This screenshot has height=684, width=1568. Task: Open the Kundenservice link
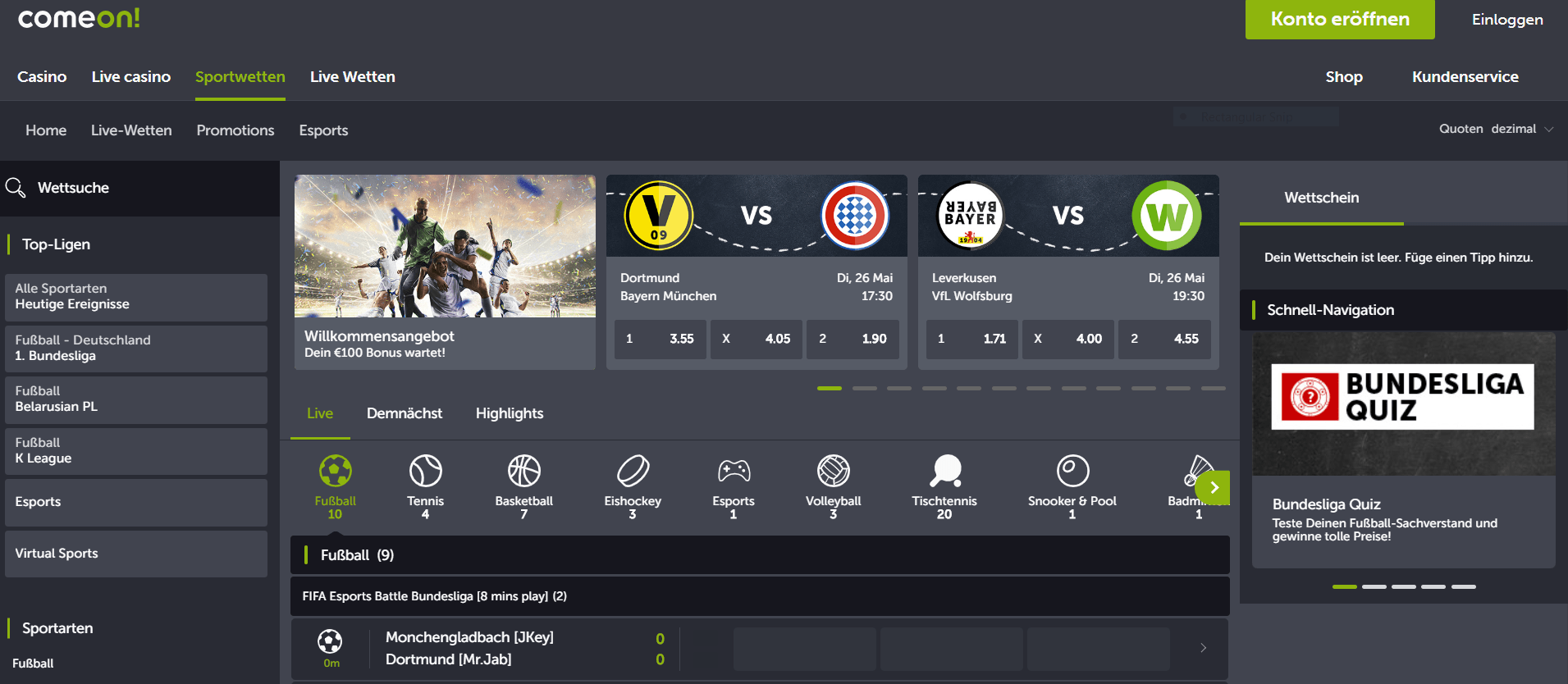[x=1465, y=76]
